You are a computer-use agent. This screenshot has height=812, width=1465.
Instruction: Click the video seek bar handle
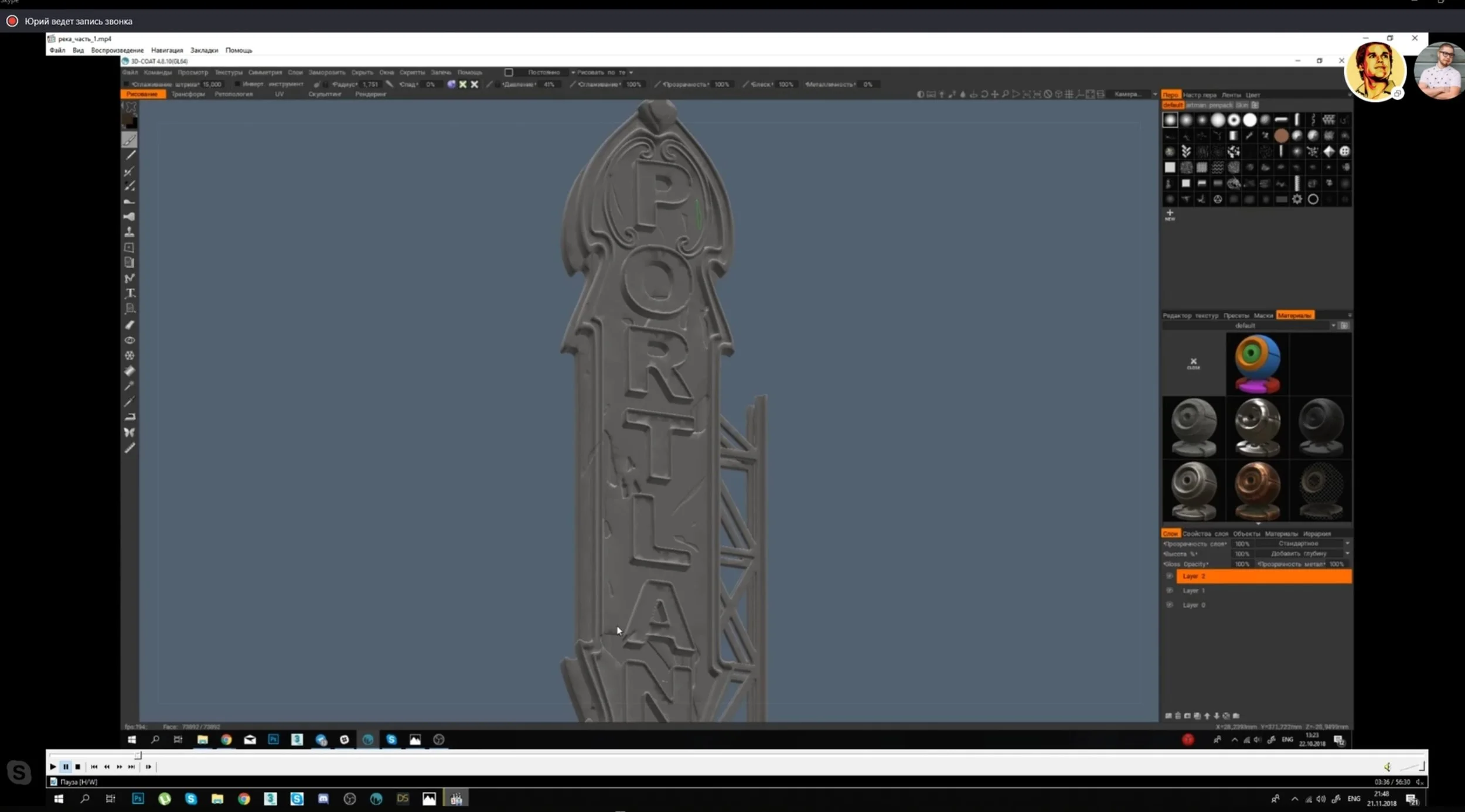point(138,755)
